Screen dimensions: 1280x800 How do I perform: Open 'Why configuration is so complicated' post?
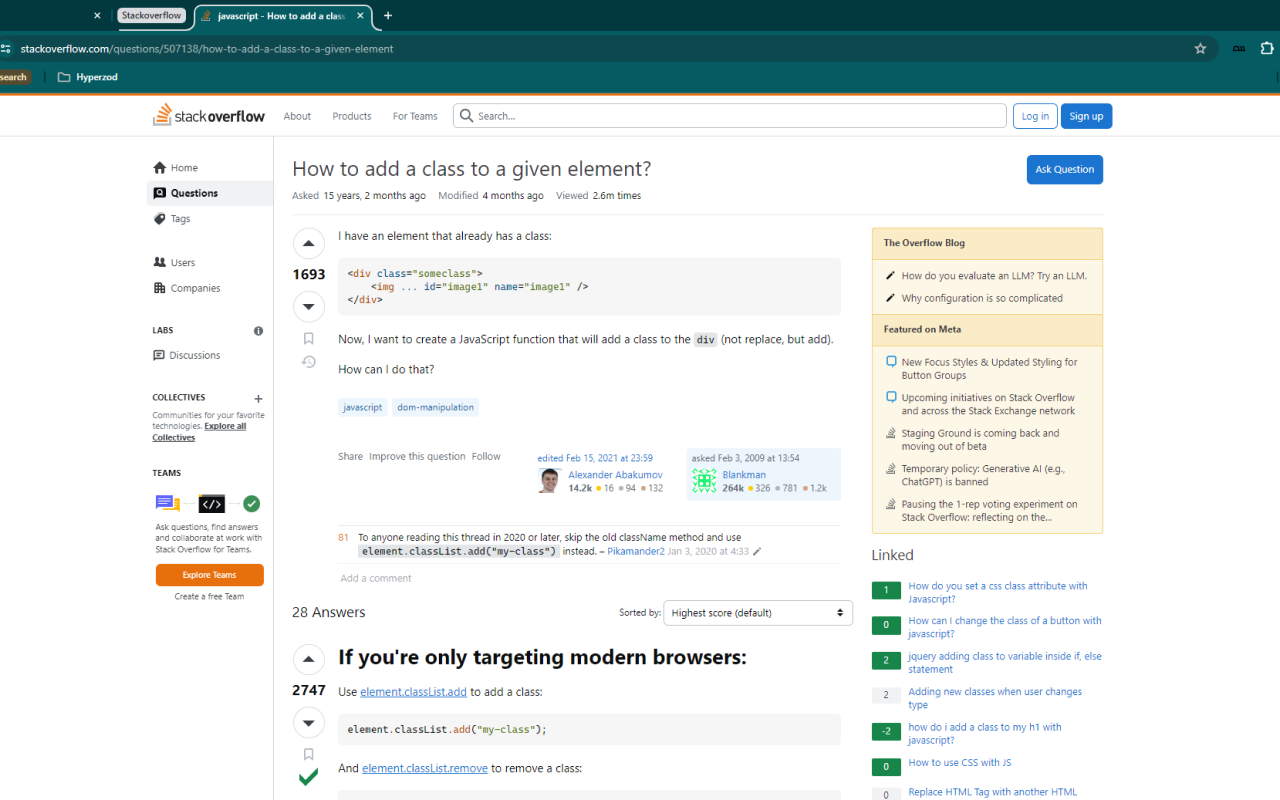pyautogui.click(x=982, y=298)
